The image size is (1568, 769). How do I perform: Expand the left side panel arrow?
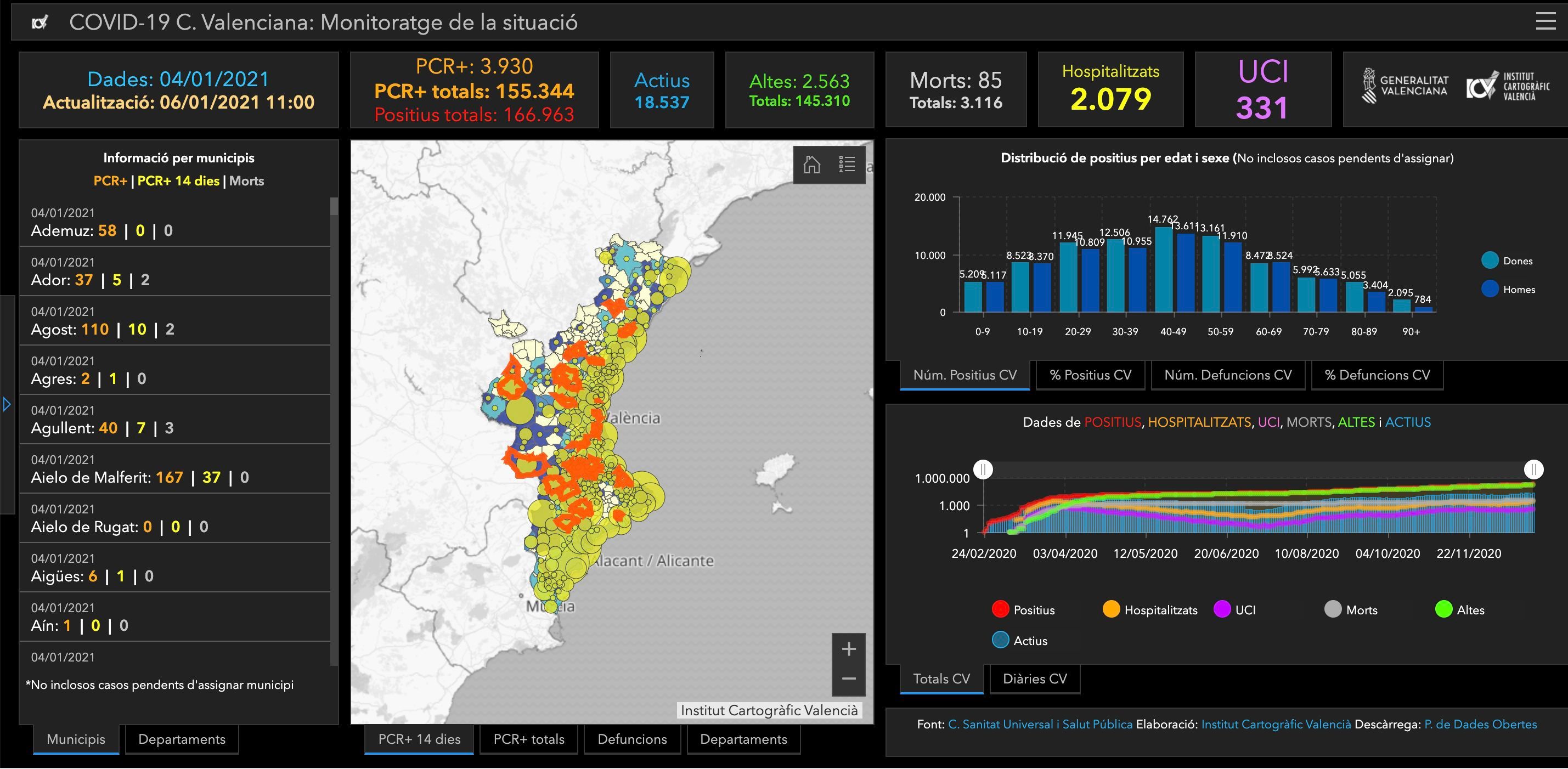coord(7,404)
